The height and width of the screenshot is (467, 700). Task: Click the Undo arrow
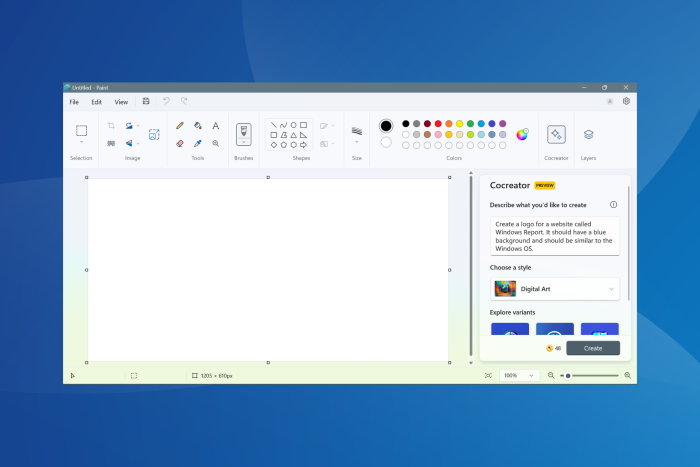[166, 101]
